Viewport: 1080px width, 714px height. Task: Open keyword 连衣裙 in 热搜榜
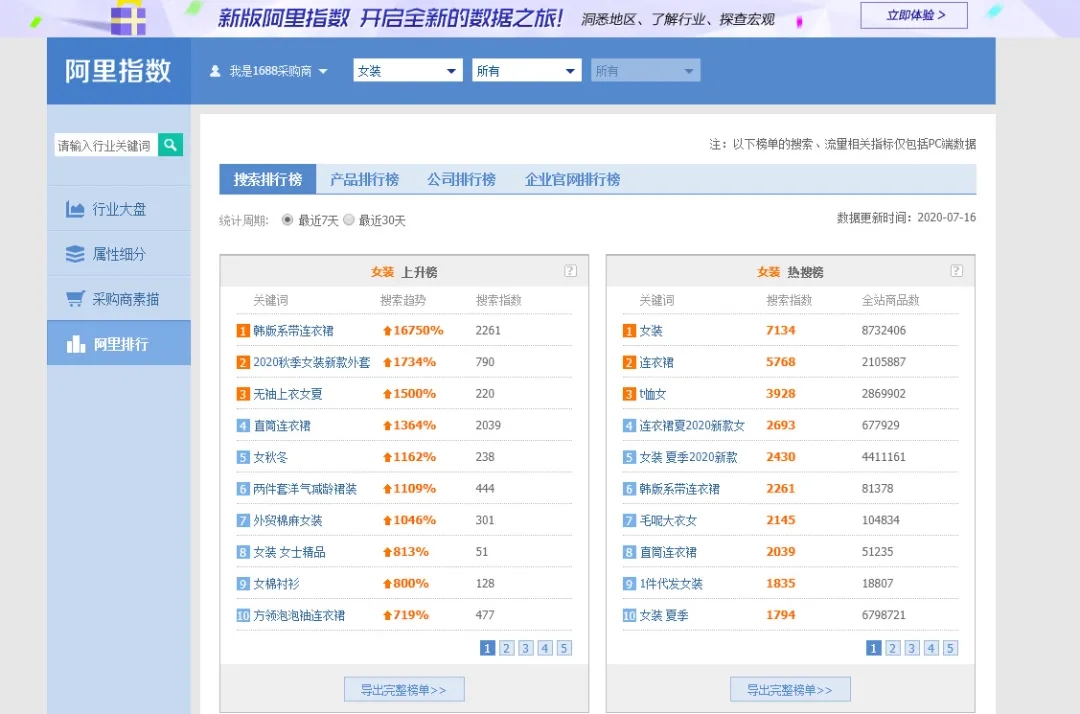click(x=656, y=362)
